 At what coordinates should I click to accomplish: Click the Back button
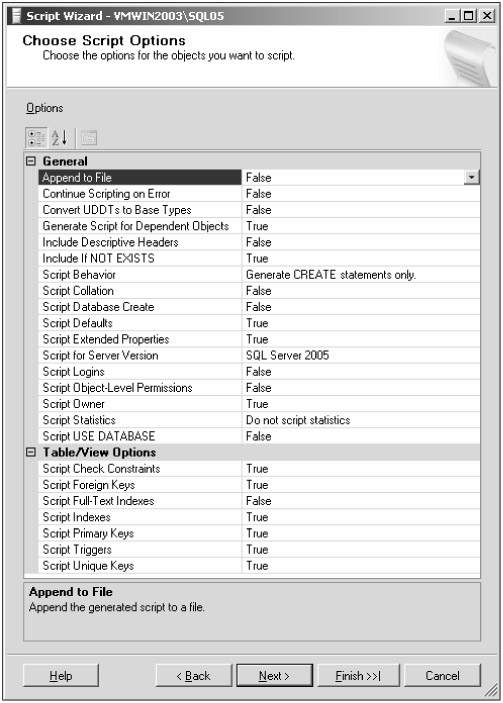point(194,676)
